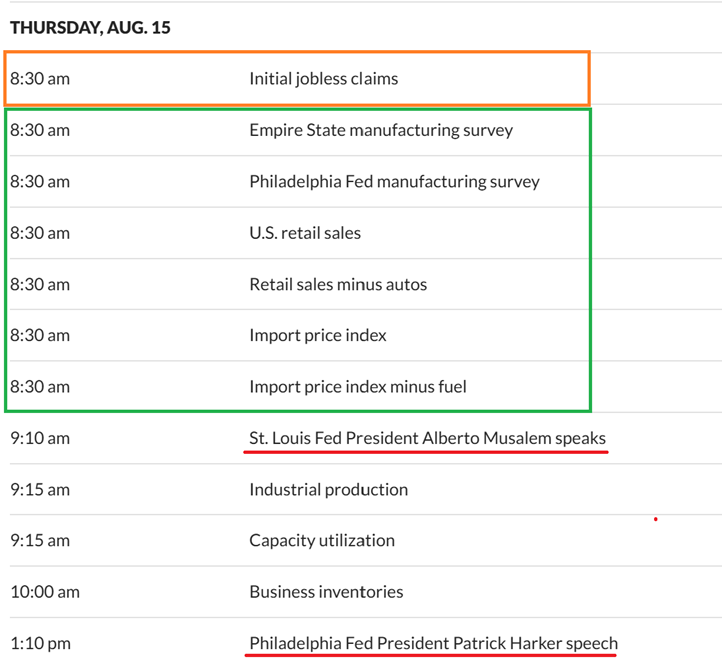The image size is (722, 663).
Task: Click the Empire State manufacturing survey entry
Action: pos(381,130)
